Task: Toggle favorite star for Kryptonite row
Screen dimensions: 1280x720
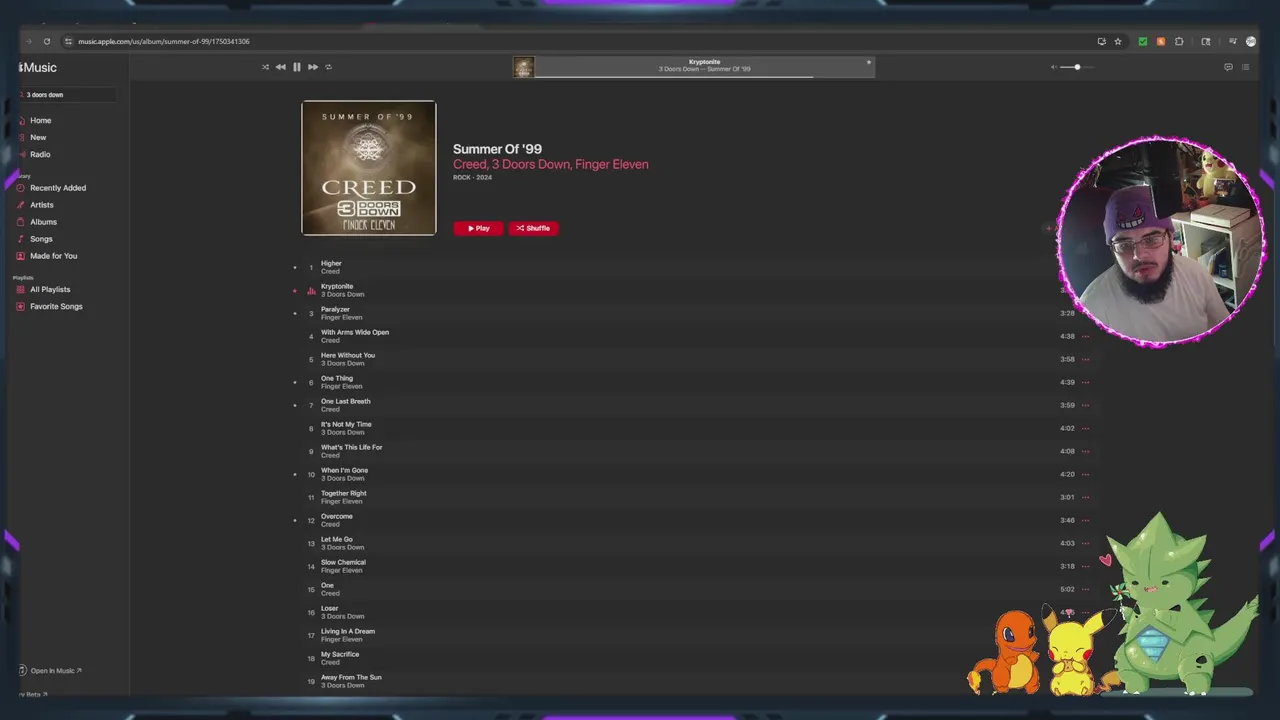Action: [295, 291]
